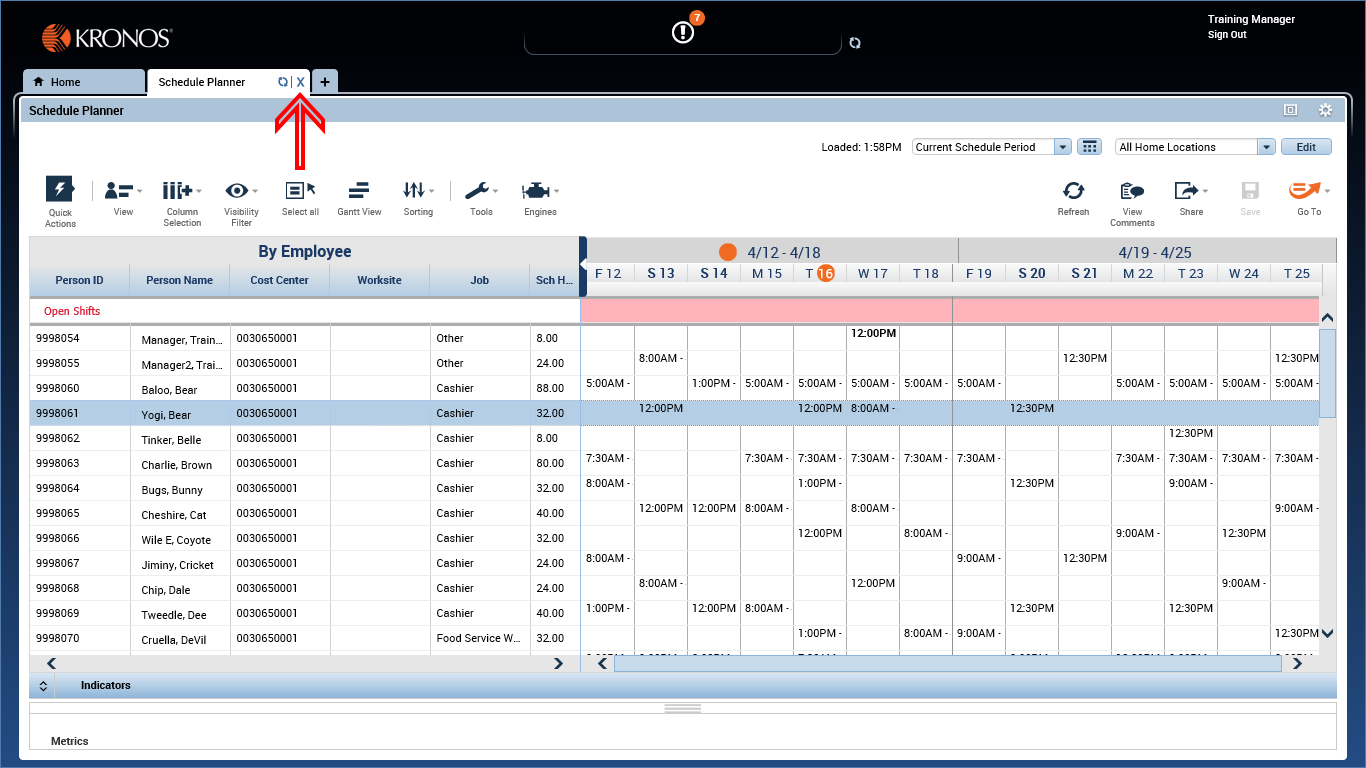
Task: Open the Current Schedule Period dropdown
Action: coord(1062,146)
